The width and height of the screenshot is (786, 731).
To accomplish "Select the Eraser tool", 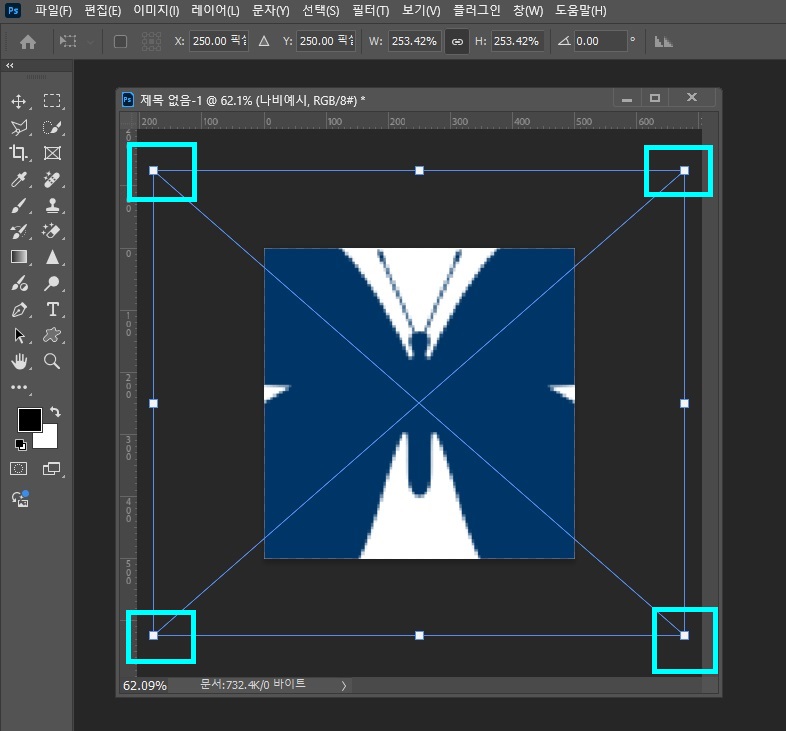I will [52, 231].
